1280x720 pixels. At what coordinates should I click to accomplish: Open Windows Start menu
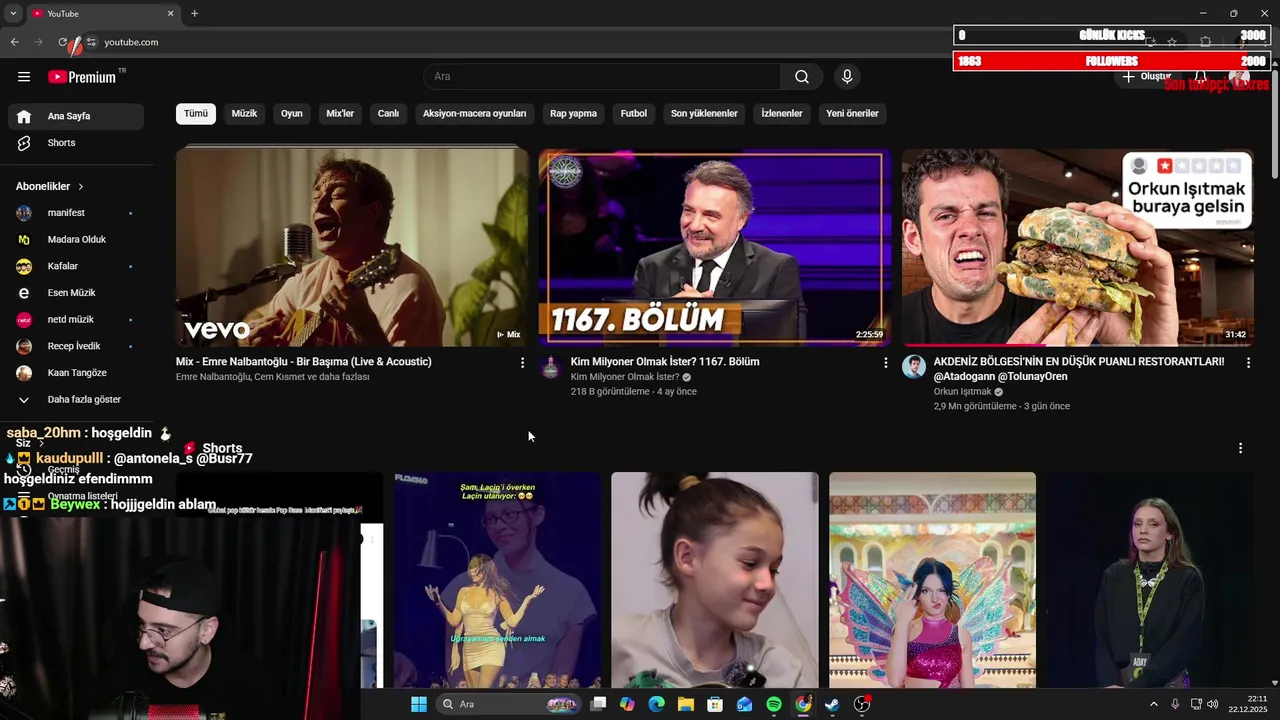[x=419, y=704]
